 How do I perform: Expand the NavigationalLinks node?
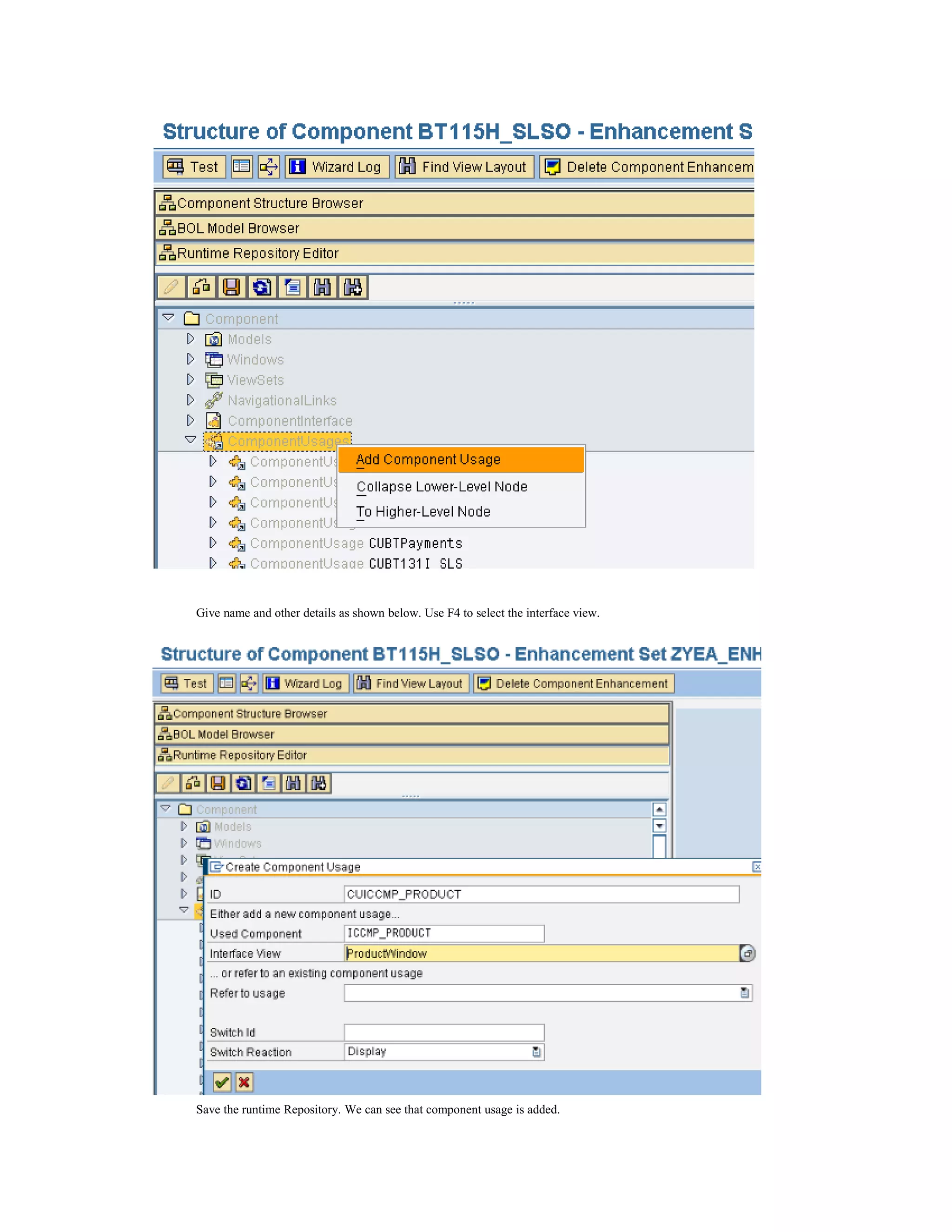[x=190, y=399]
